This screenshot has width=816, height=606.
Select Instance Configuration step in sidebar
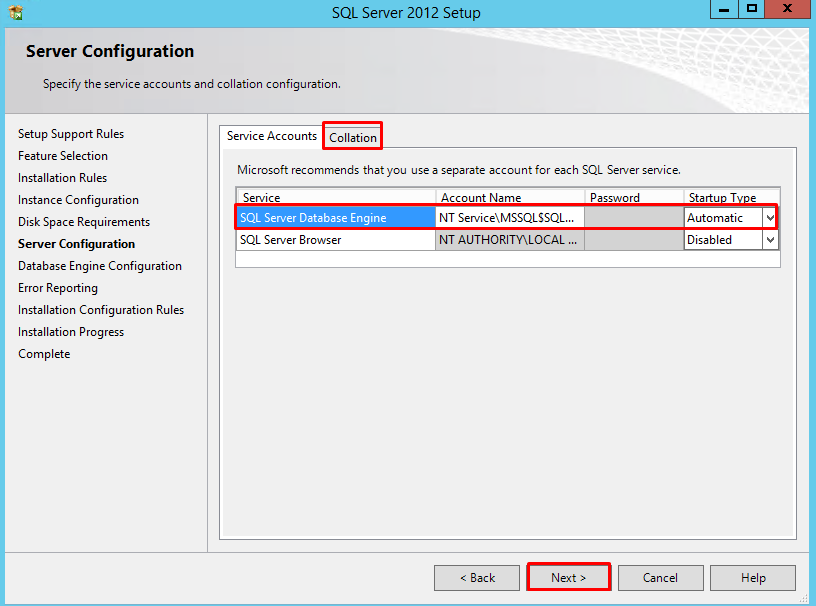click(78, 200)
